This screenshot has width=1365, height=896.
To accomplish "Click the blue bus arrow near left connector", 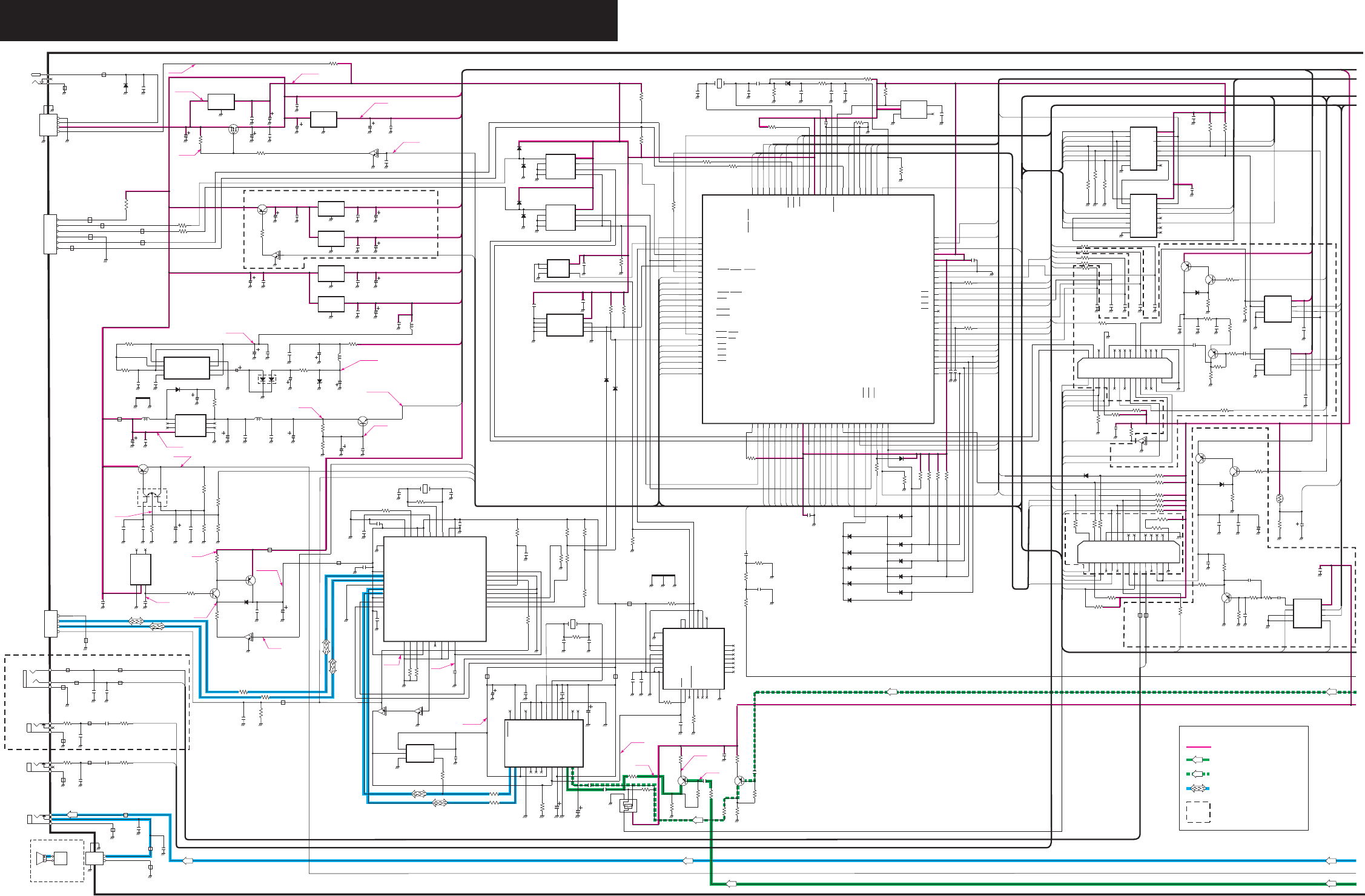I will pos(136,621).
